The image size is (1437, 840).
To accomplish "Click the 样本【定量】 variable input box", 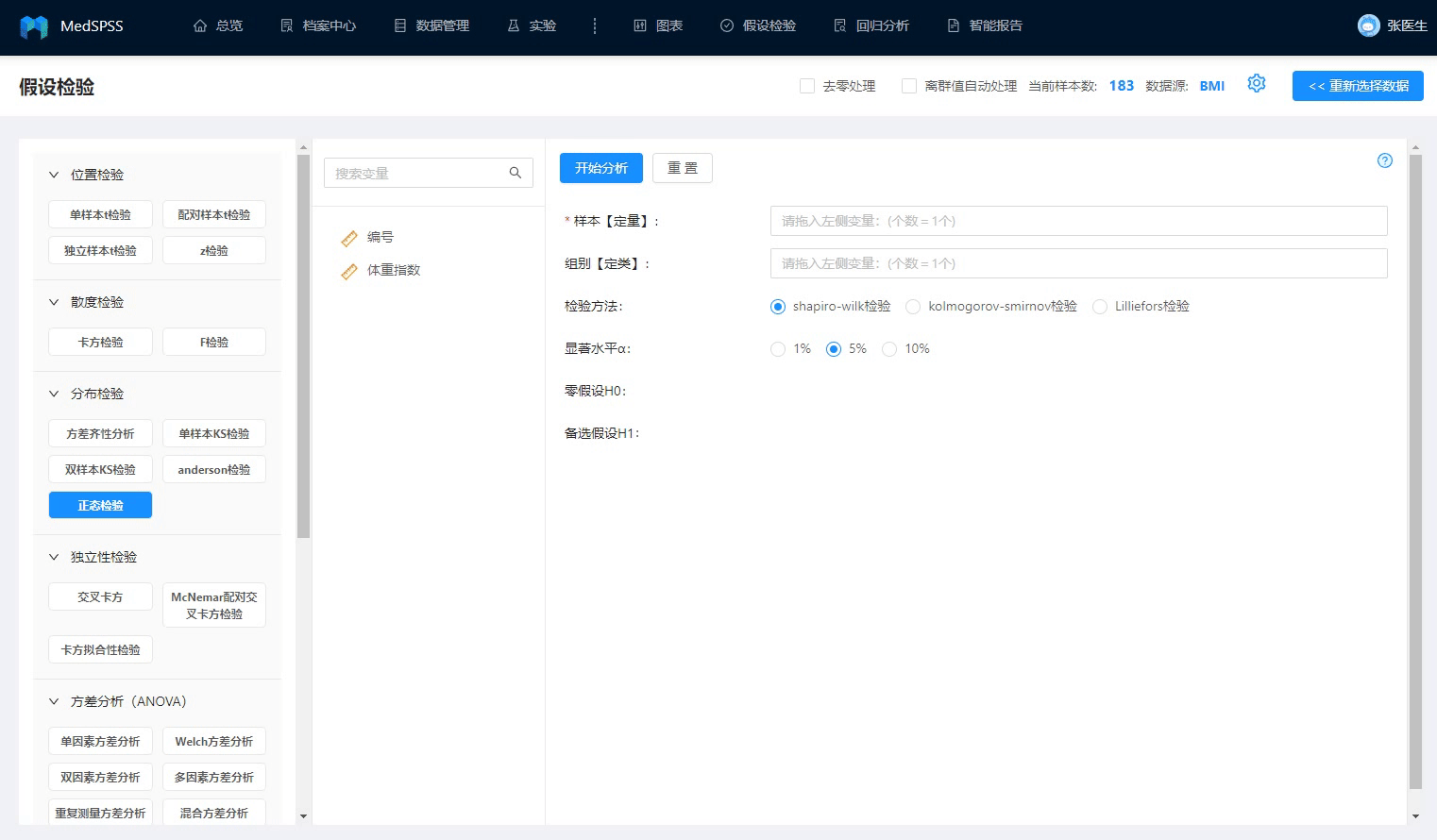I will pos(1078,221).
